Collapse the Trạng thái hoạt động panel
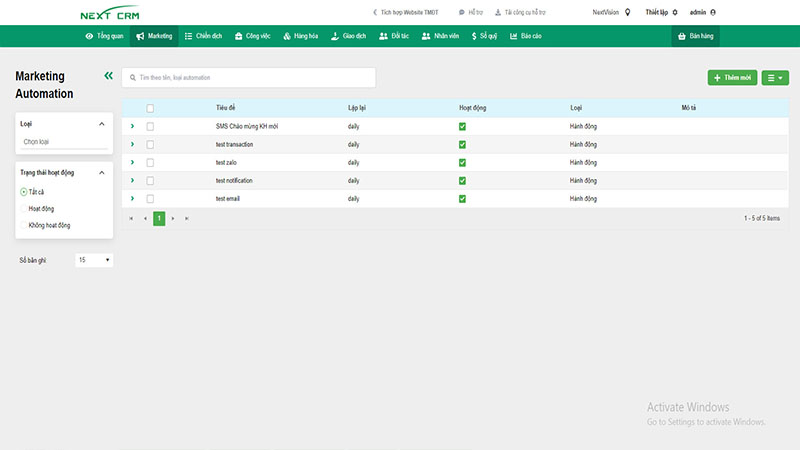This screenshot has height=450, width=800. (102, 173)
